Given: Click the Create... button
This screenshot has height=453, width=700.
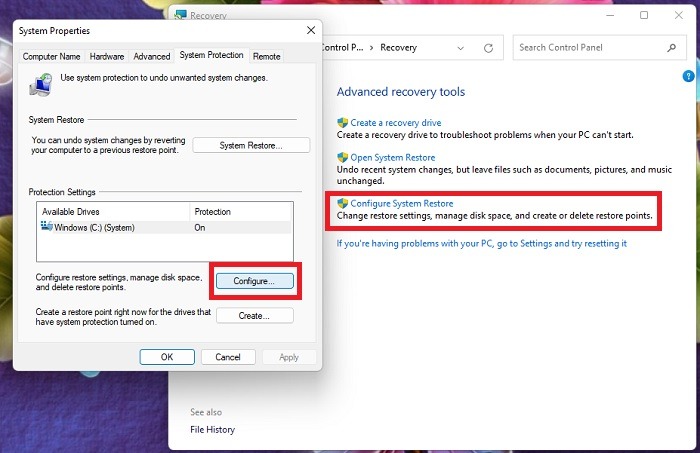Looking at the screenshot, I should tap(254, 316).
